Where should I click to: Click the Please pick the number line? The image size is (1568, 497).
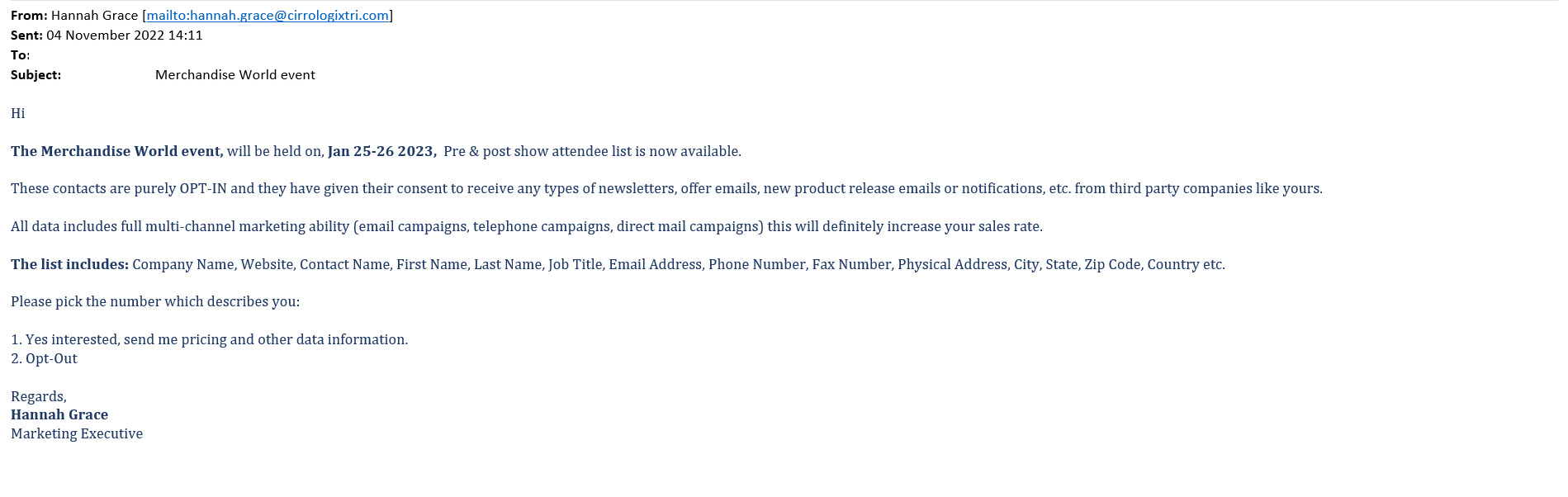[x=155, y=301]
